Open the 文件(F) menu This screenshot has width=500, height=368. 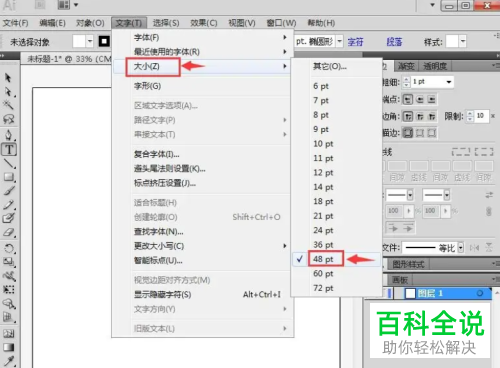[x=15, y=23]
